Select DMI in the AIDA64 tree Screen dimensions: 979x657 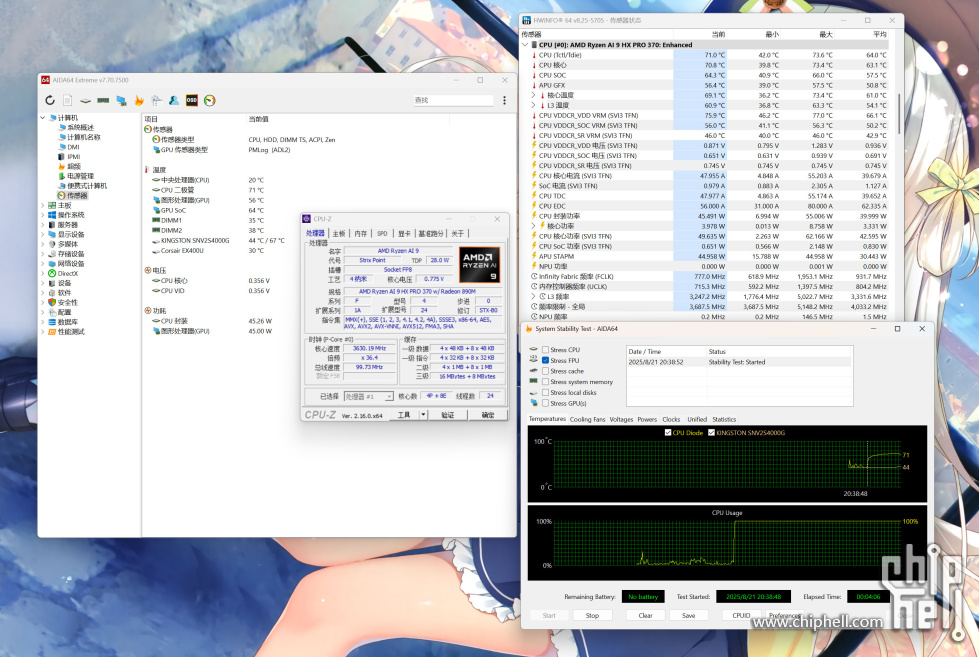point(69,147)
